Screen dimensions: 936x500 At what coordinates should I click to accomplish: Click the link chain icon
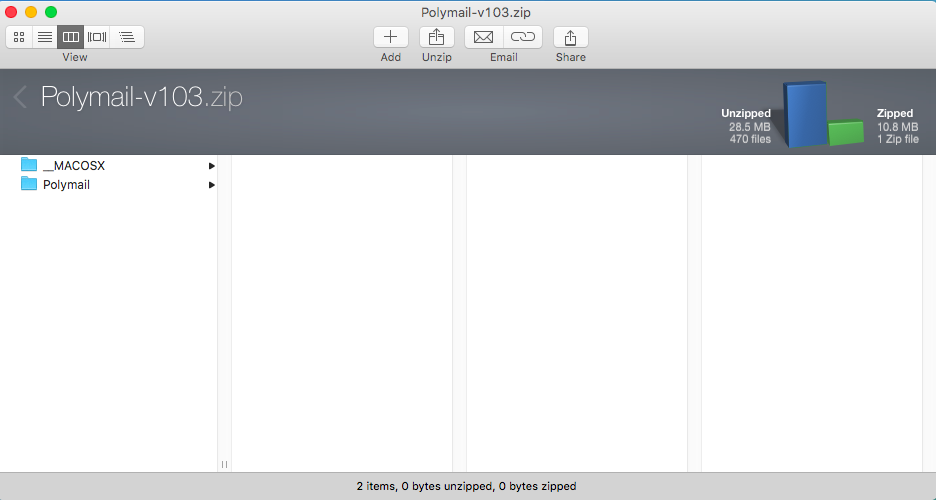[523, 37]
